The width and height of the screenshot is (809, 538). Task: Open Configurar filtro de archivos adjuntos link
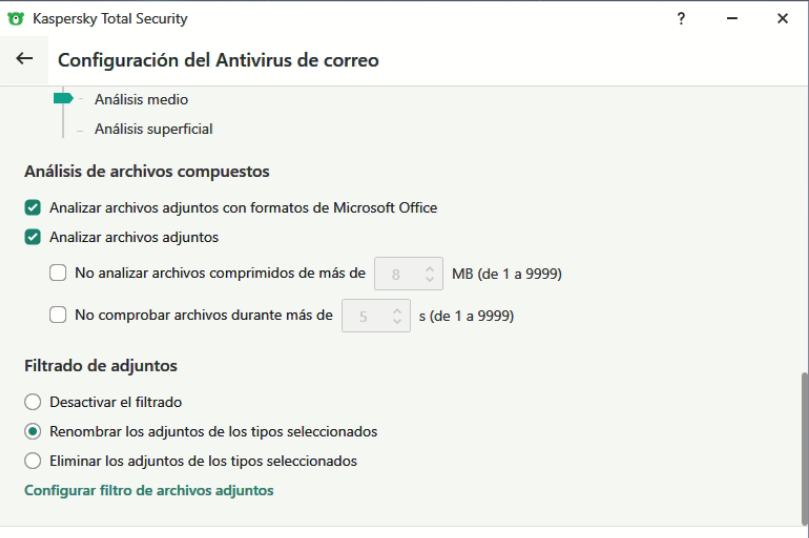tap(149, 490)
